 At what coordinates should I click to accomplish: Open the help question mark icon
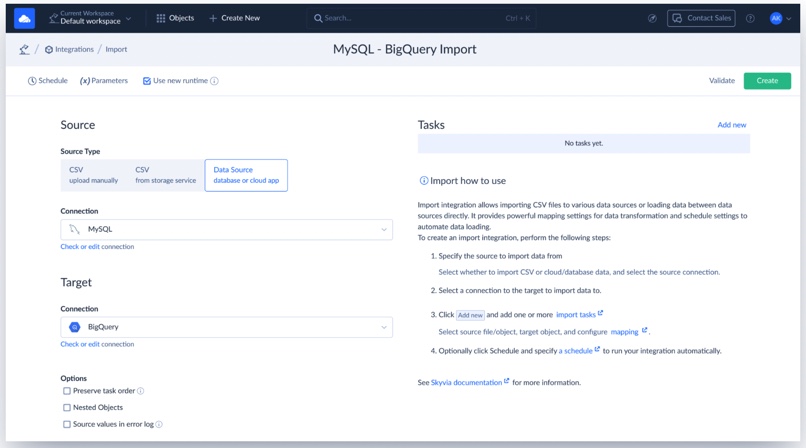click(750, 18)
